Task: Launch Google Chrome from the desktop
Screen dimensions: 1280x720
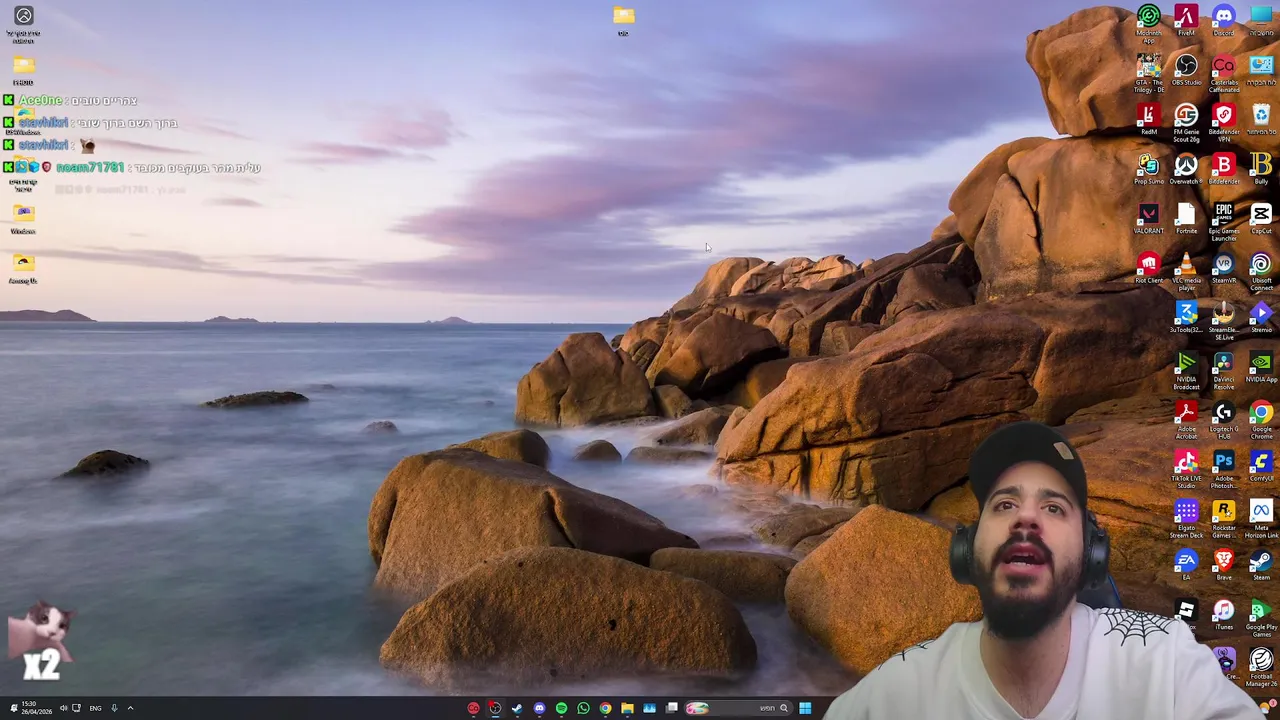Action: pos(1261,421)
